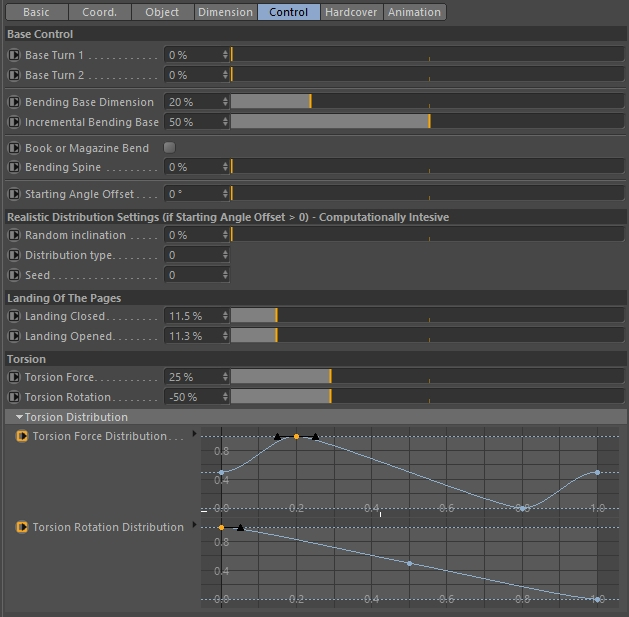Collapse the Torsion Distribution section
This screenshot has width=629, height=617.
click(x=19, y=417)
